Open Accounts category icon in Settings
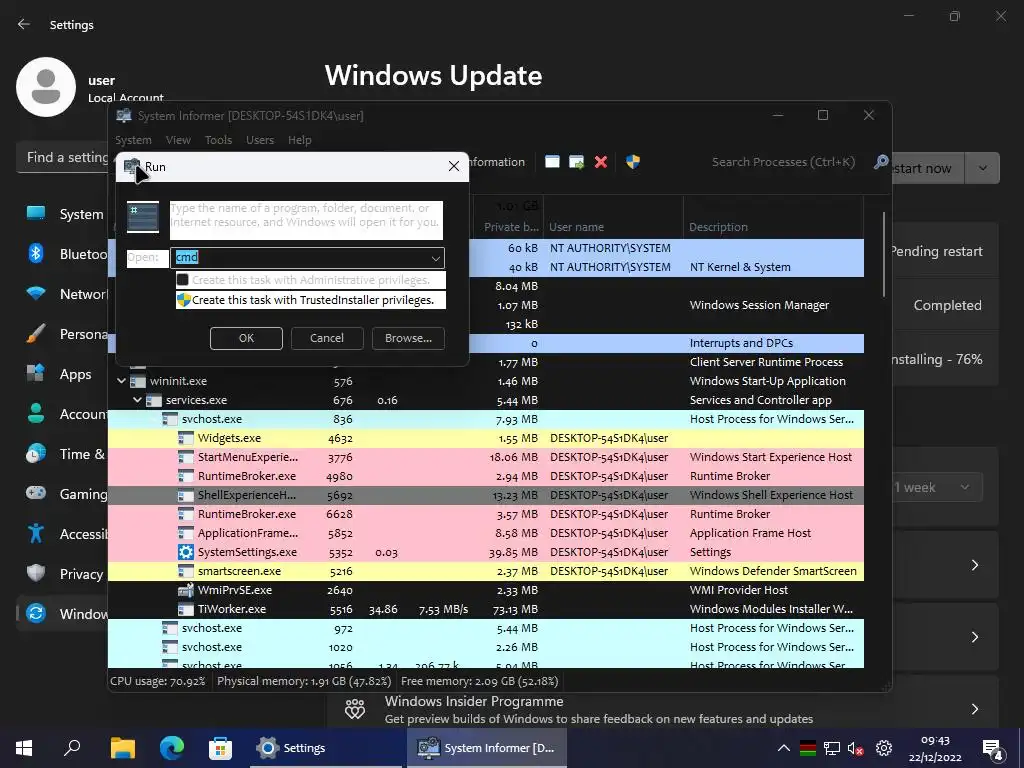 [x=36, y=413]
